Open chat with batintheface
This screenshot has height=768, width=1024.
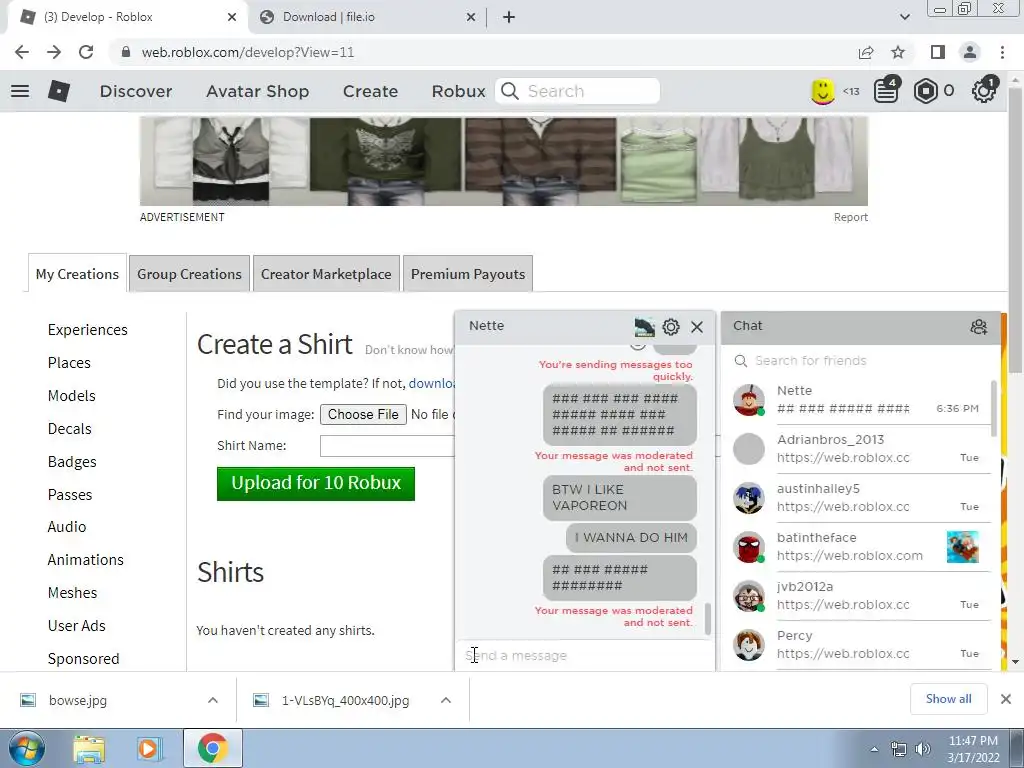(x=859, y=547)
